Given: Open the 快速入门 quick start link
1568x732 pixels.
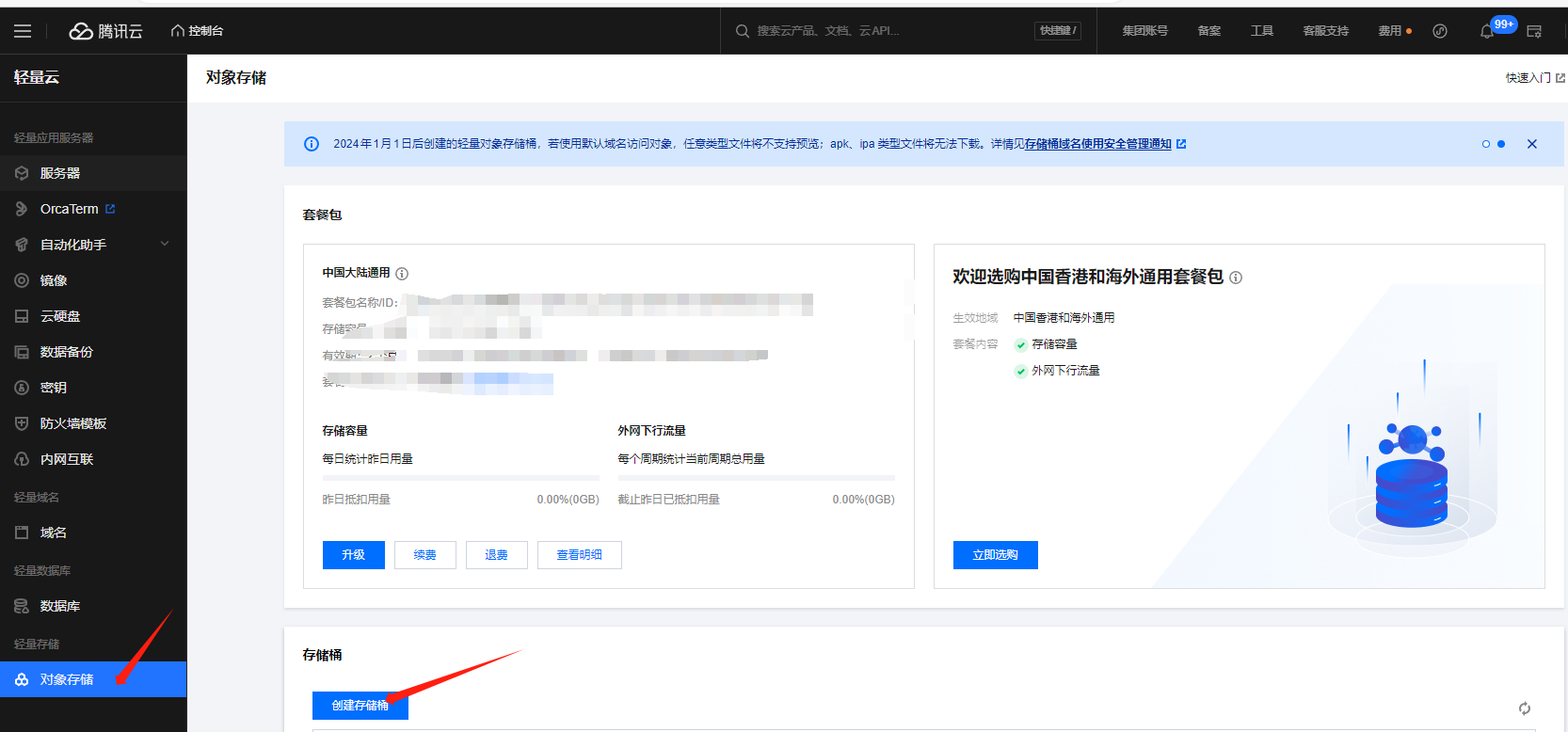Looking at the screenshot, I should [1535, 78].
